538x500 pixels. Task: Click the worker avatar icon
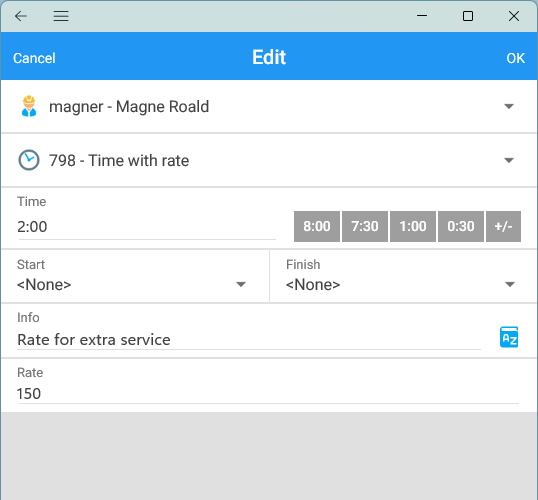(x=29, y=106)
